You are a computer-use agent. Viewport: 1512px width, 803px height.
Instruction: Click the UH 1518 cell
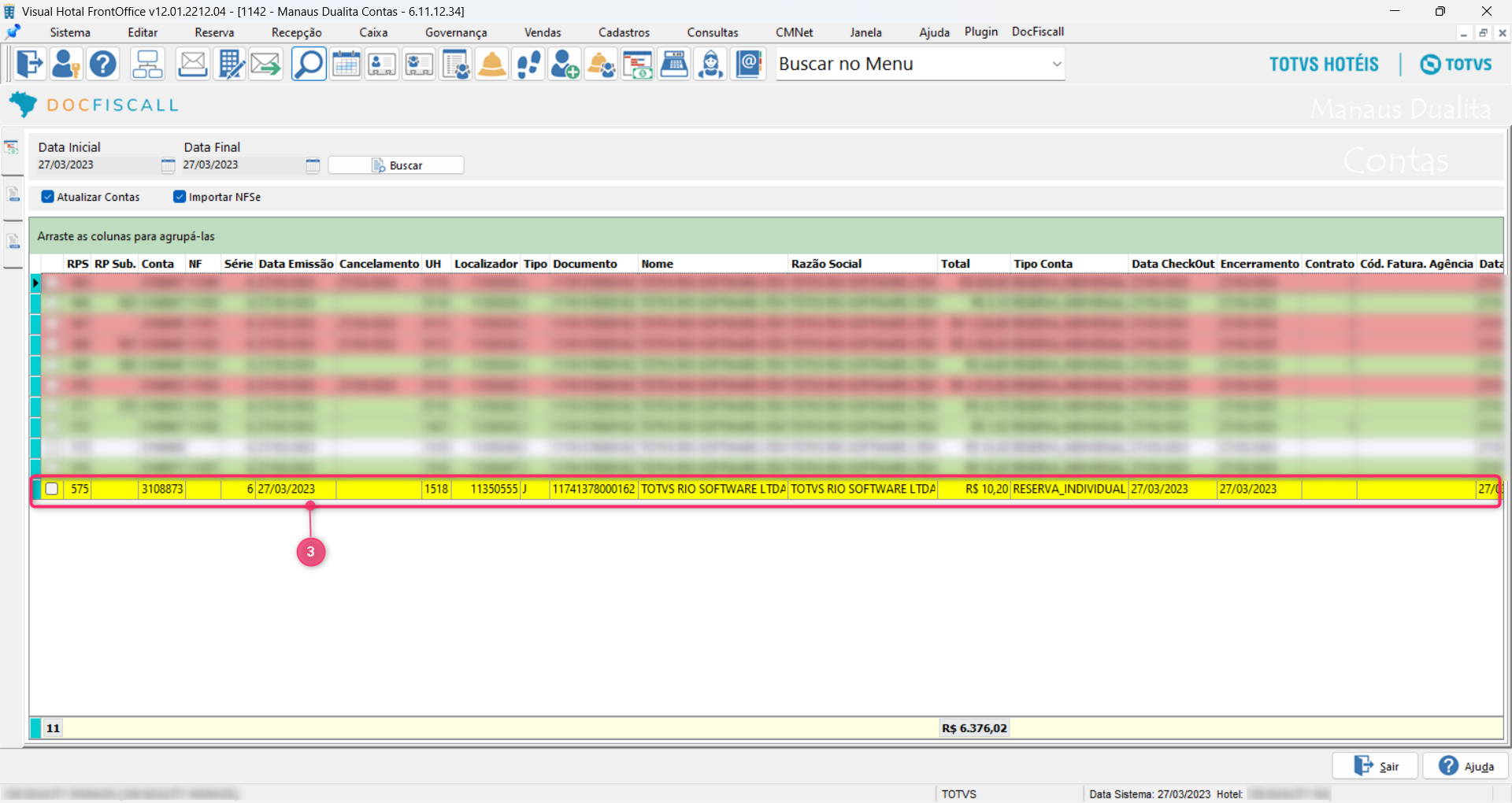pos(436,489)
